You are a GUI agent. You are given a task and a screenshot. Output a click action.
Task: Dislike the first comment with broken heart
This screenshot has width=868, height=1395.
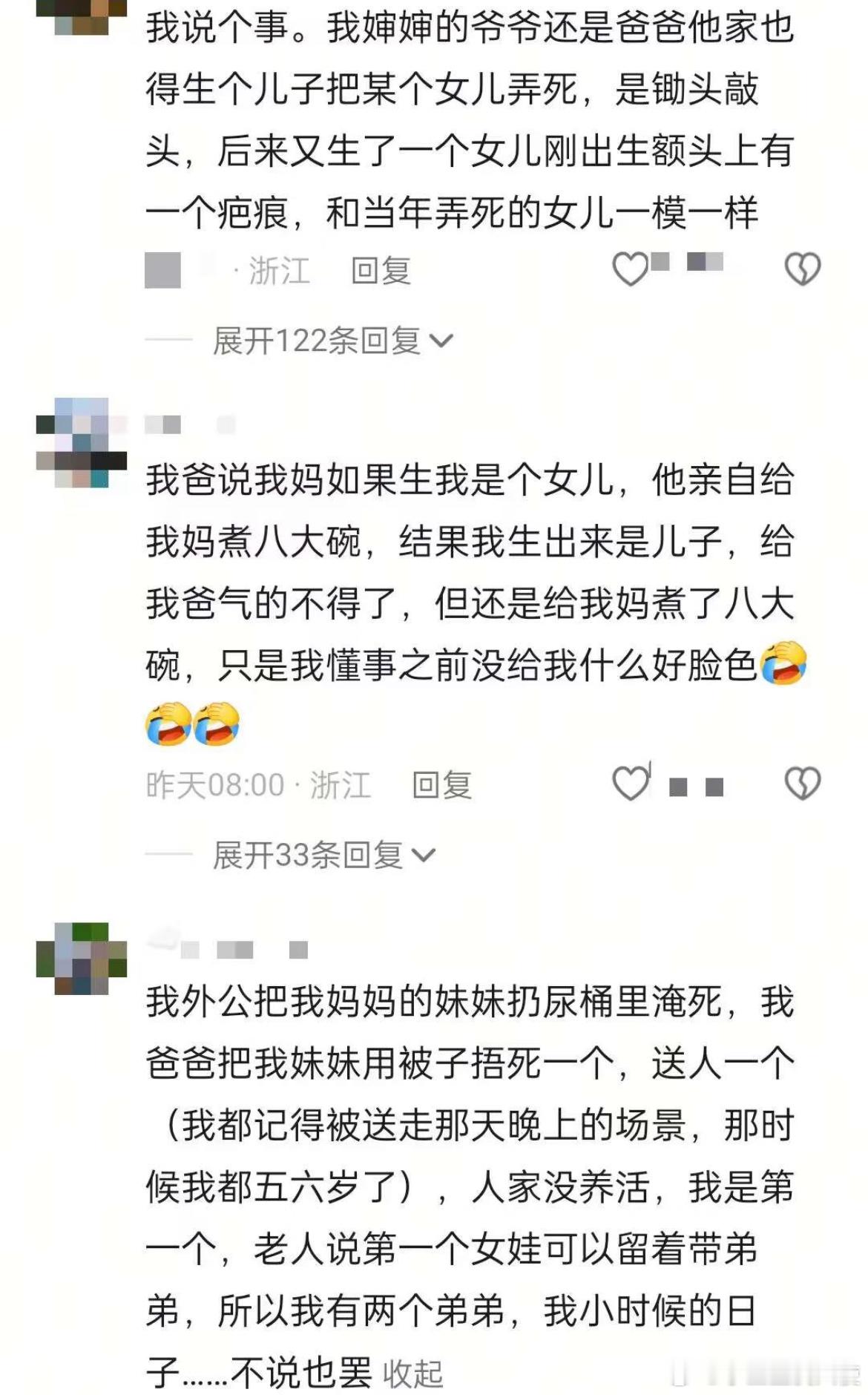(803, 268)
